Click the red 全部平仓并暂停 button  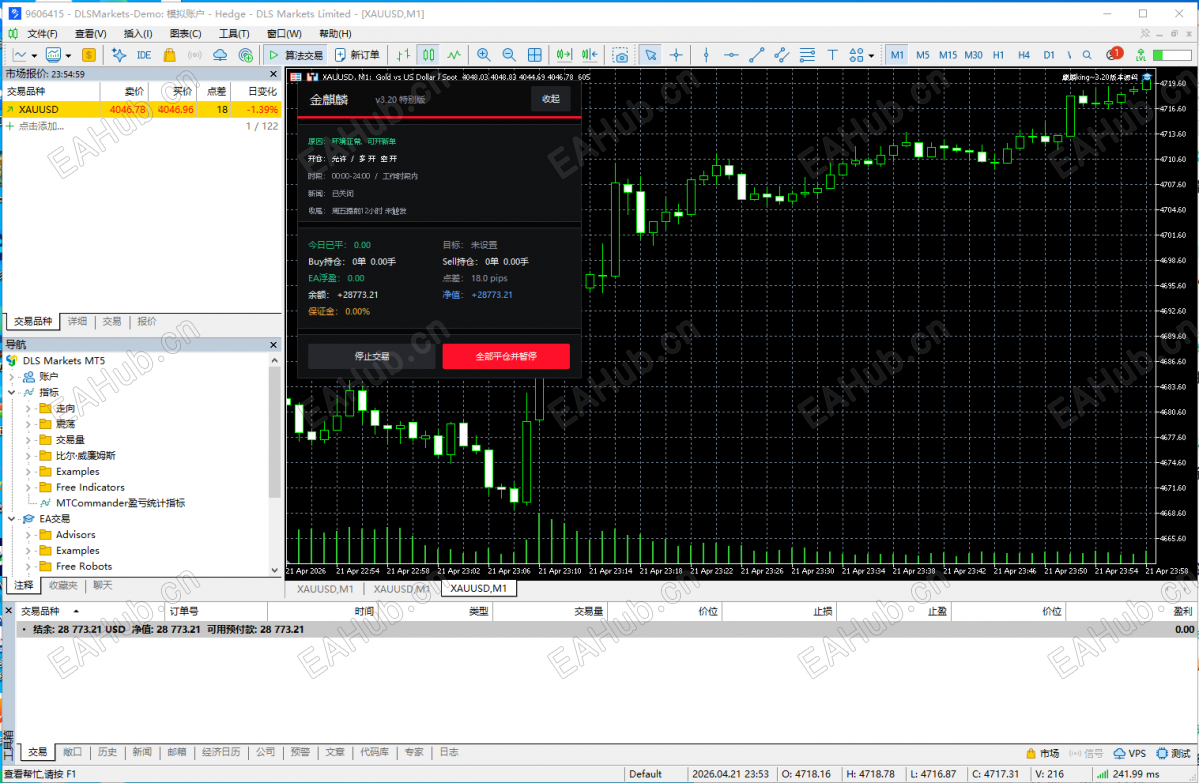click(506, 356)
